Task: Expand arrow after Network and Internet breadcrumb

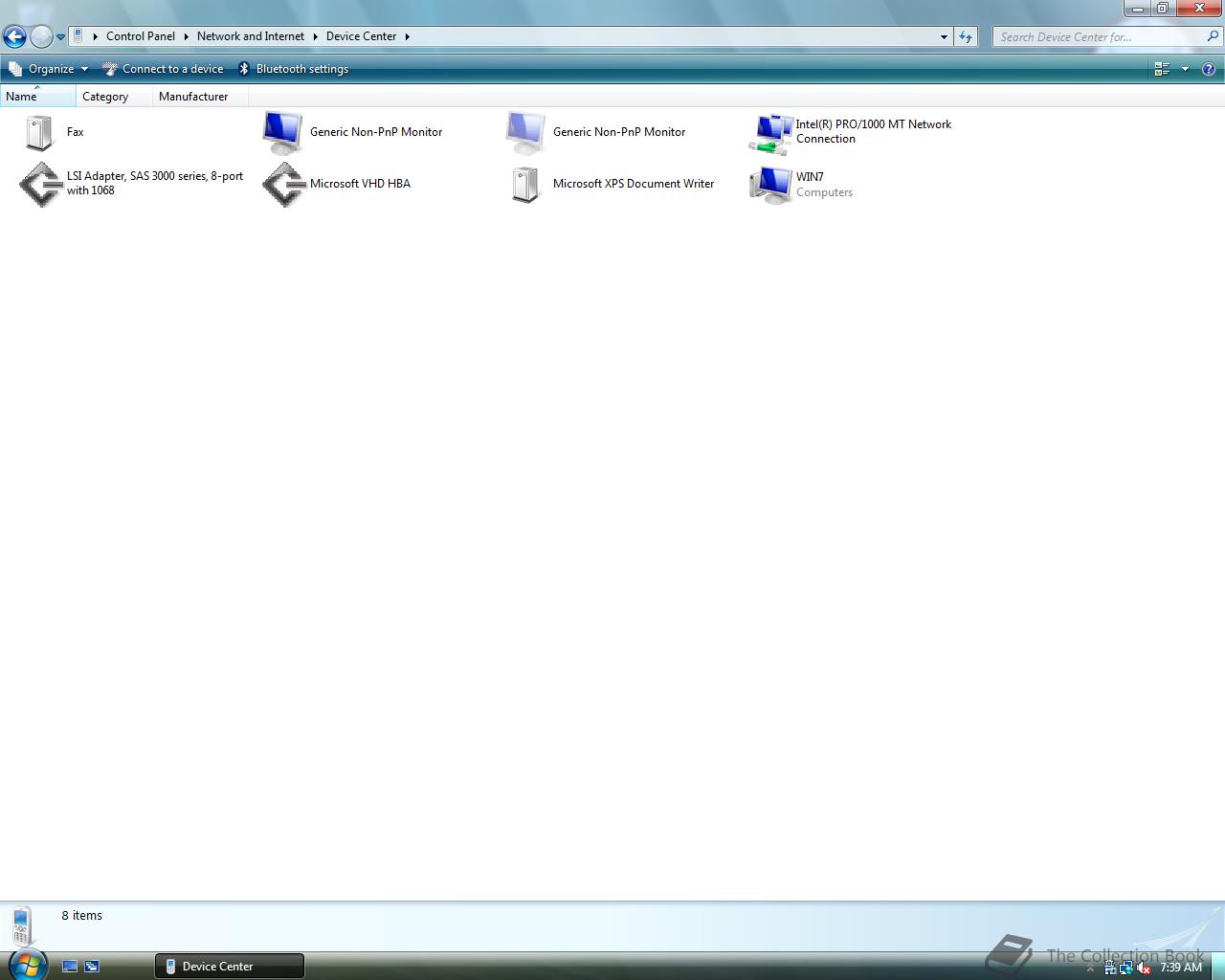Action: coord(316,36)
